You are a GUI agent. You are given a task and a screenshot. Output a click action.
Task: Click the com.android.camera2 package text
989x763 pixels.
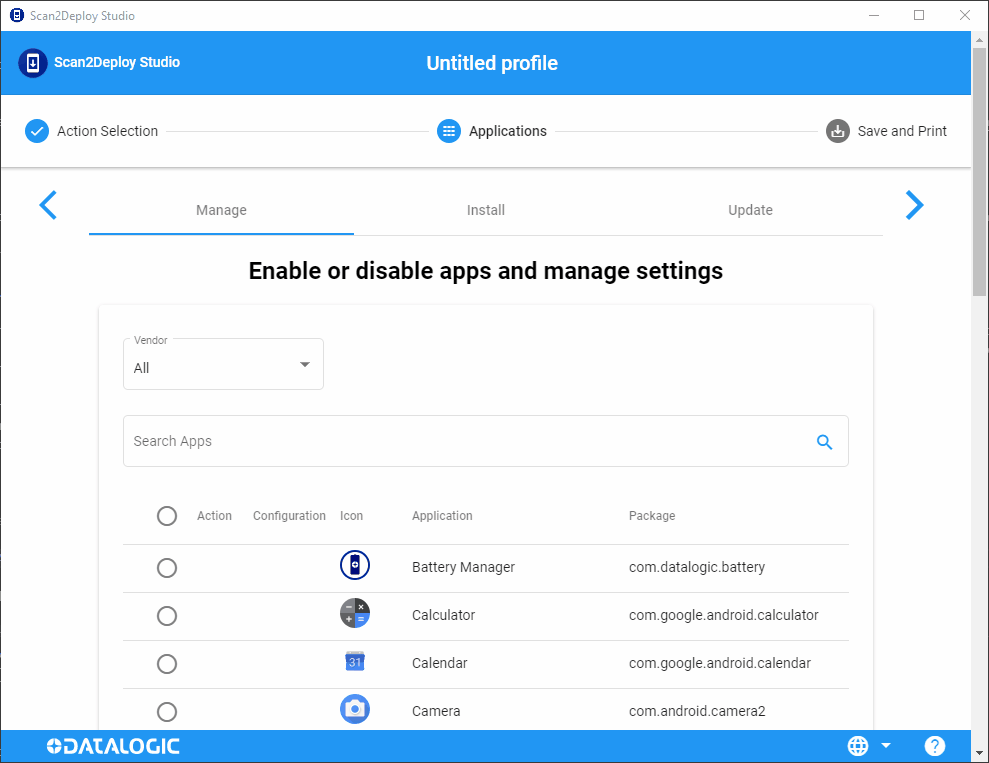[x=697, y=711]
